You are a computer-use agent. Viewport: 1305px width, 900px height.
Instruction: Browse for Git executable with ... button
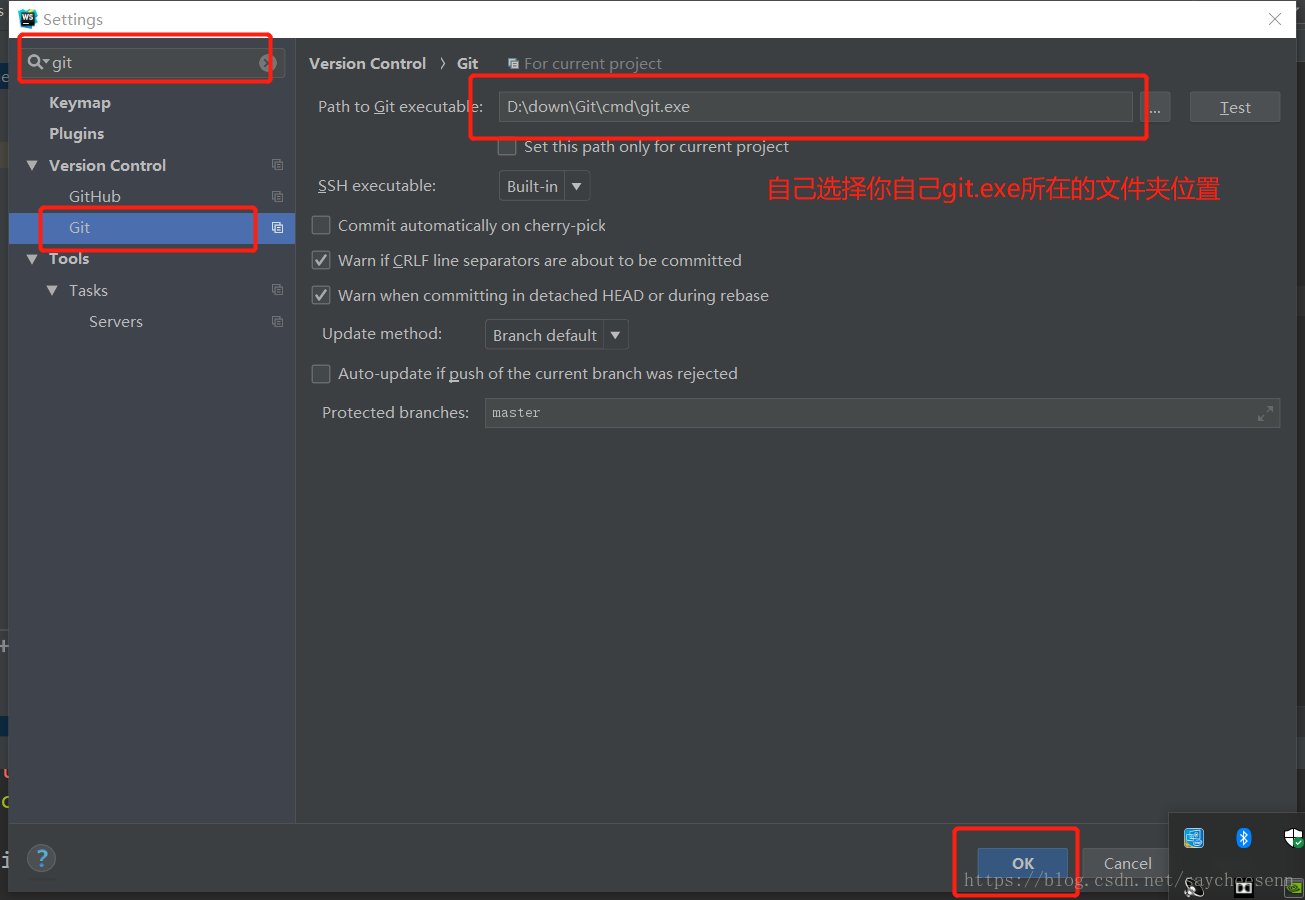click(x=1154, y=107)
